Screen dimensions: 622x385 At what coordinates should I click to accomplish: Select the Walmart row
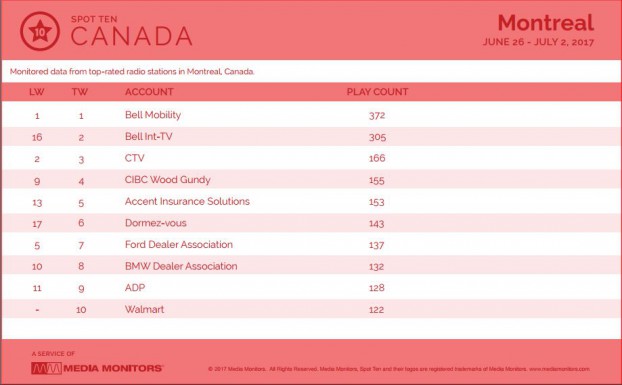tap(311, 309)
